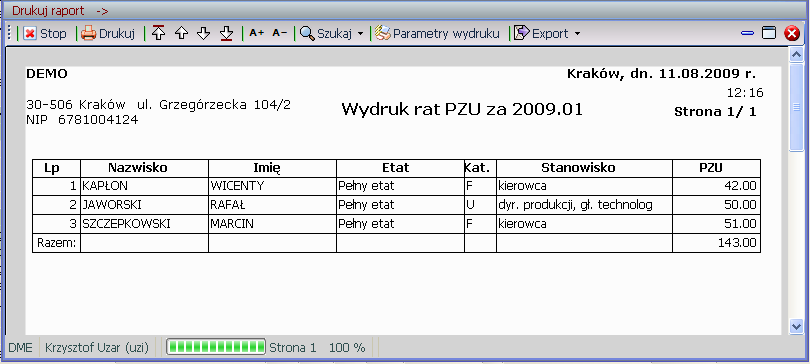The width and height of the screenshot is (810, 364).
Task: Decrease font size with A- icon
Action: 279,33
